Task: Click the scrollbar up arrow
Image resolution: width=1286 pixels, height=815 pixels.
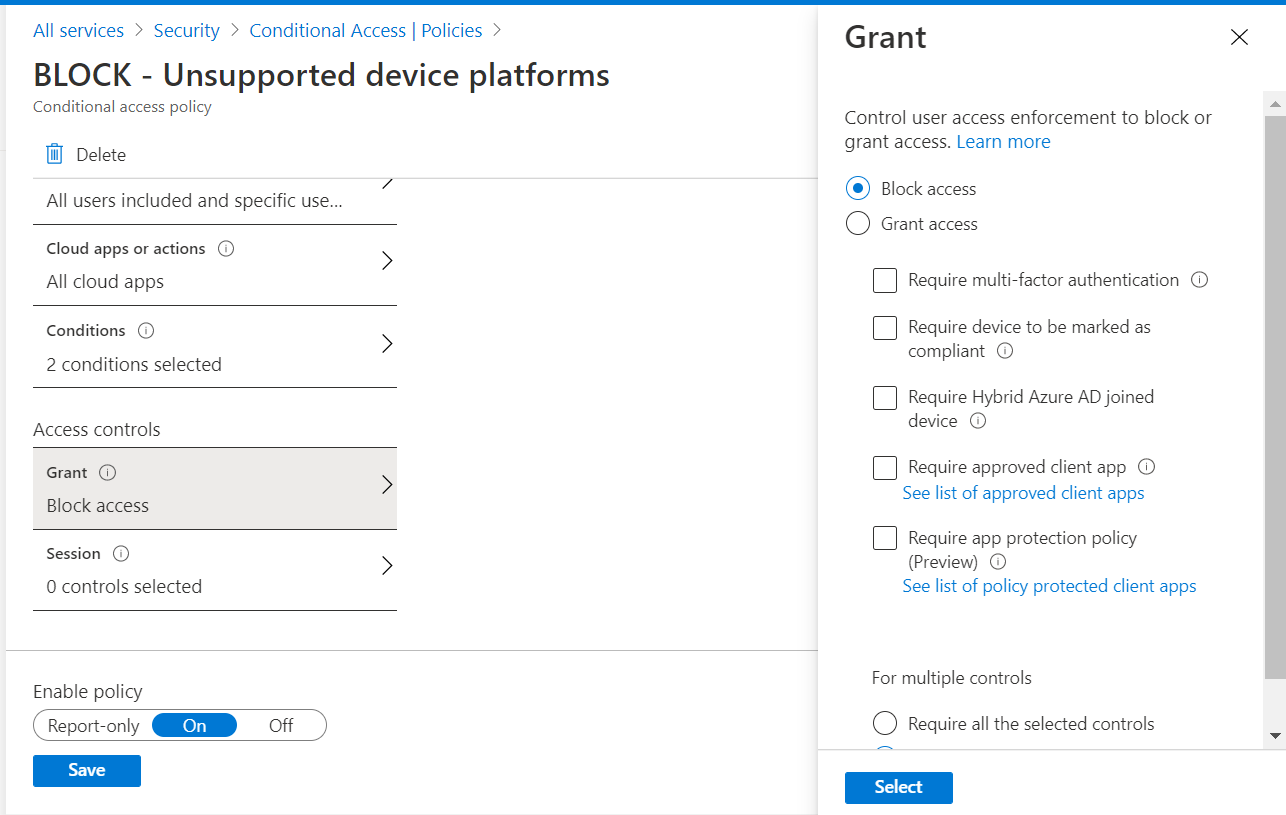Action: click(x=1275, y=103)
